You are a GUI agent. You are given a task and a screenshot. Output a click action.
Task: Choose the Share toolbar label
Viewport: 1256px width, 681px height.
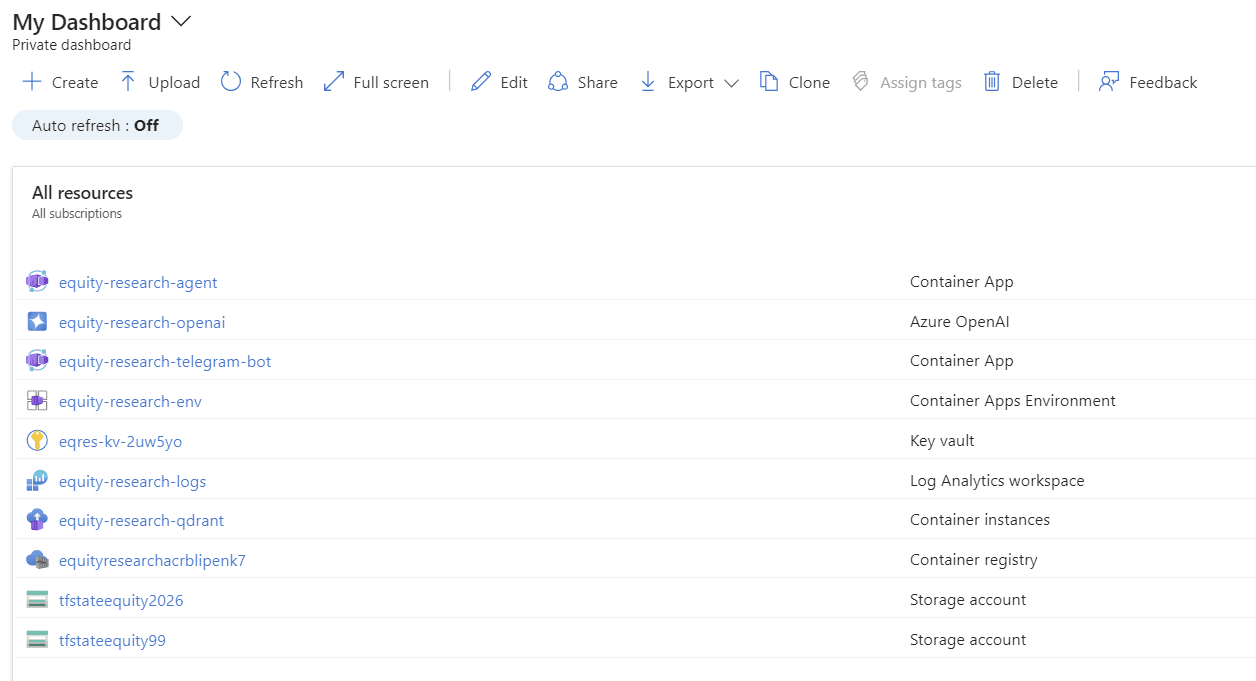[x=598, y=83]
